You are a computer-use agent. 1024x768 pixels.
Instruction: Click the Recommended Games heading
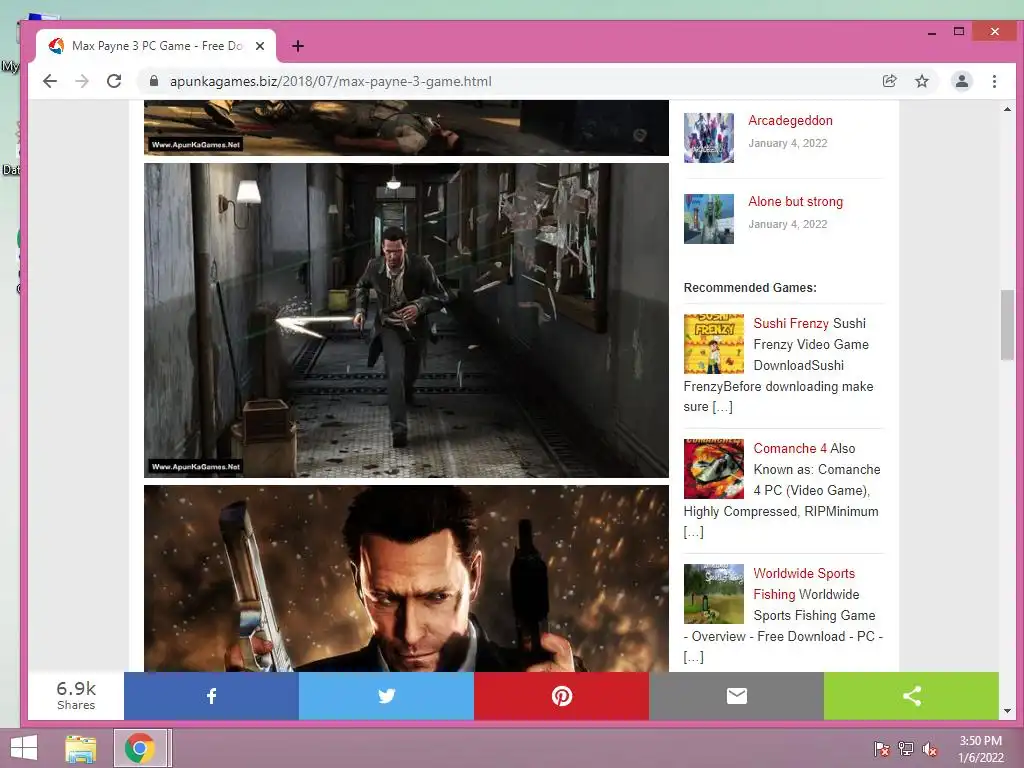coord(750,287)
